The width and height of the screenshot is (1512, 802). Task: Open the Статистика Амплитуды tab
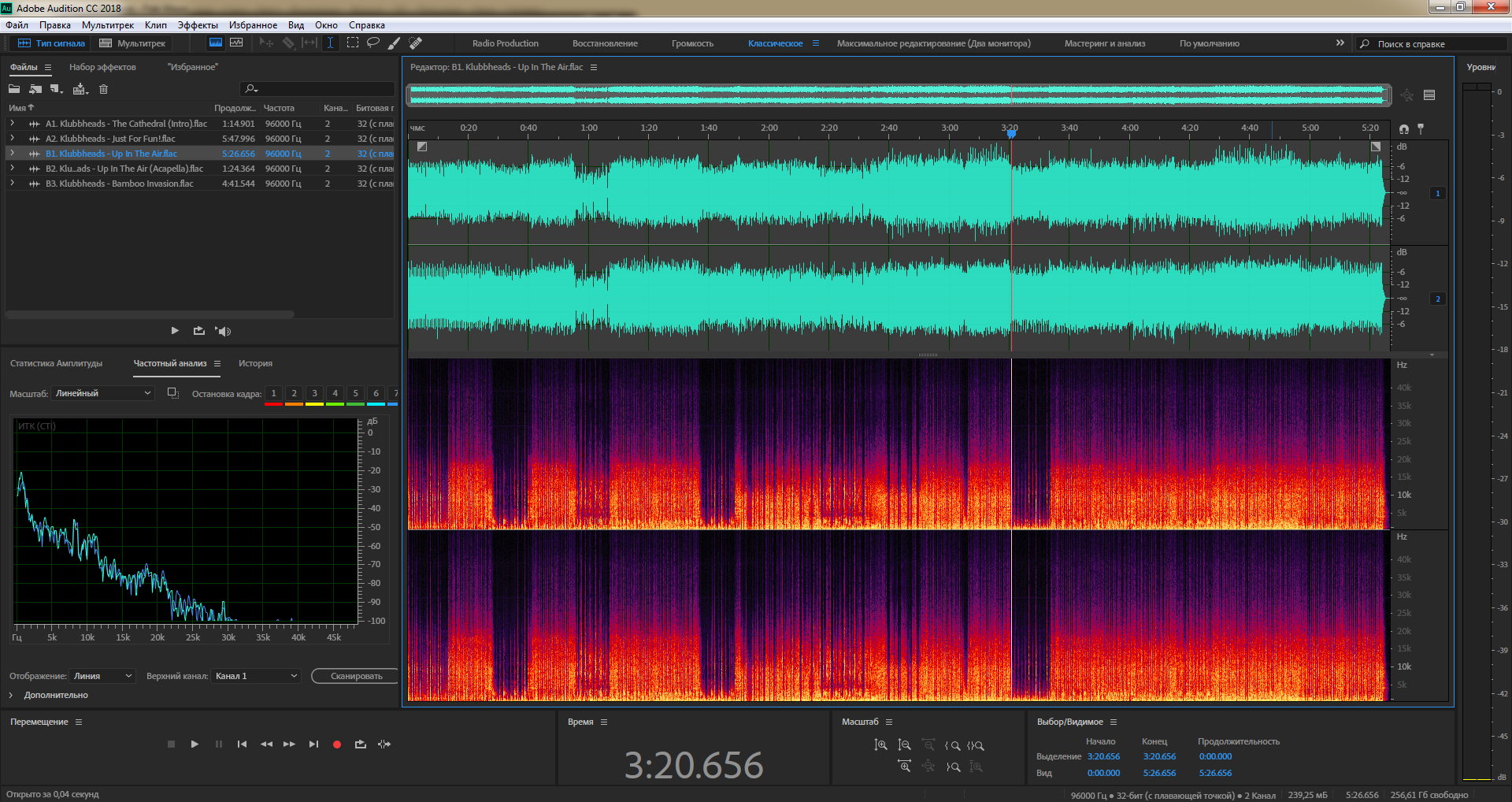tap(57, 363)
